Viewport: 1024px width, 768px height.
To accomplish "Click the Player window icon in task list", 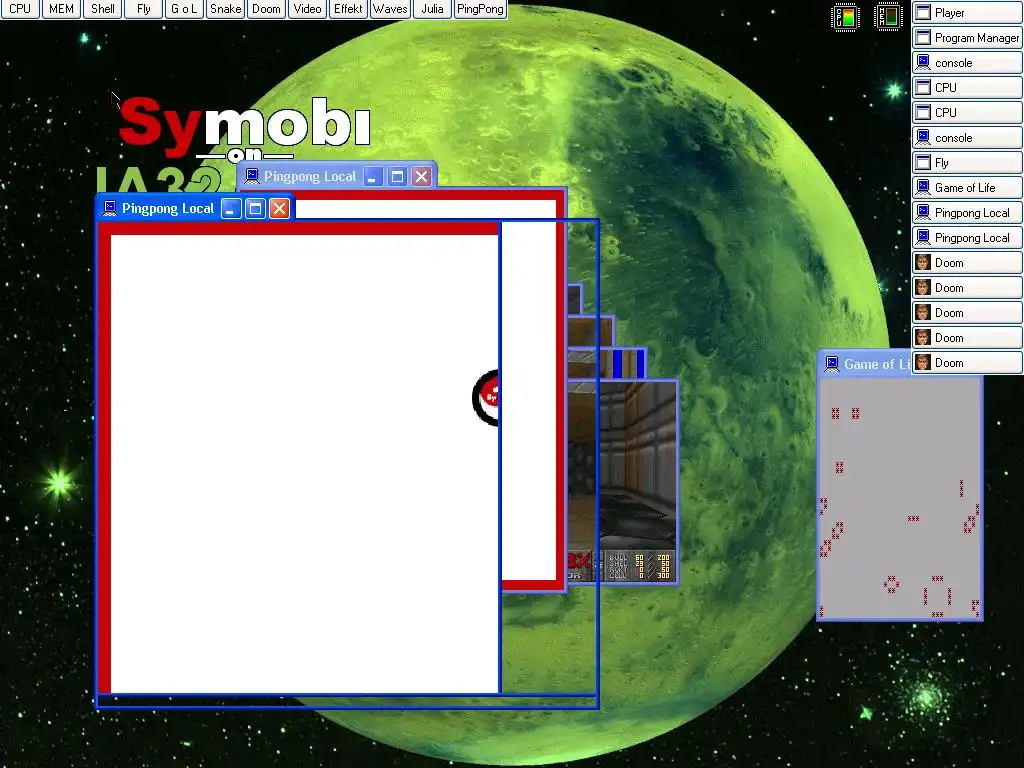I will click(923, 12).
